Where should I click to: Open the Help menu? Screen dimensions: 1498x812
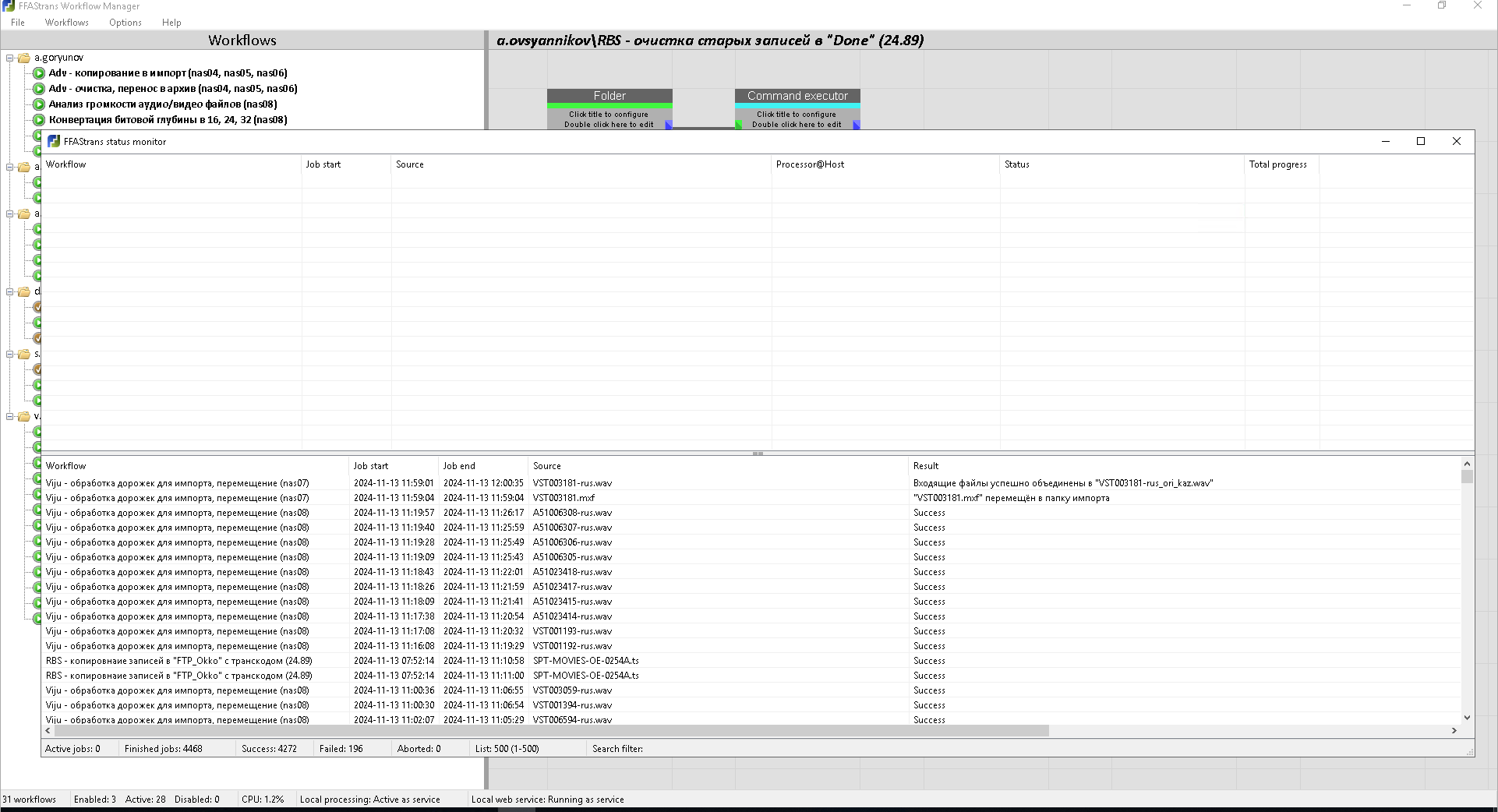coord(171,23)
